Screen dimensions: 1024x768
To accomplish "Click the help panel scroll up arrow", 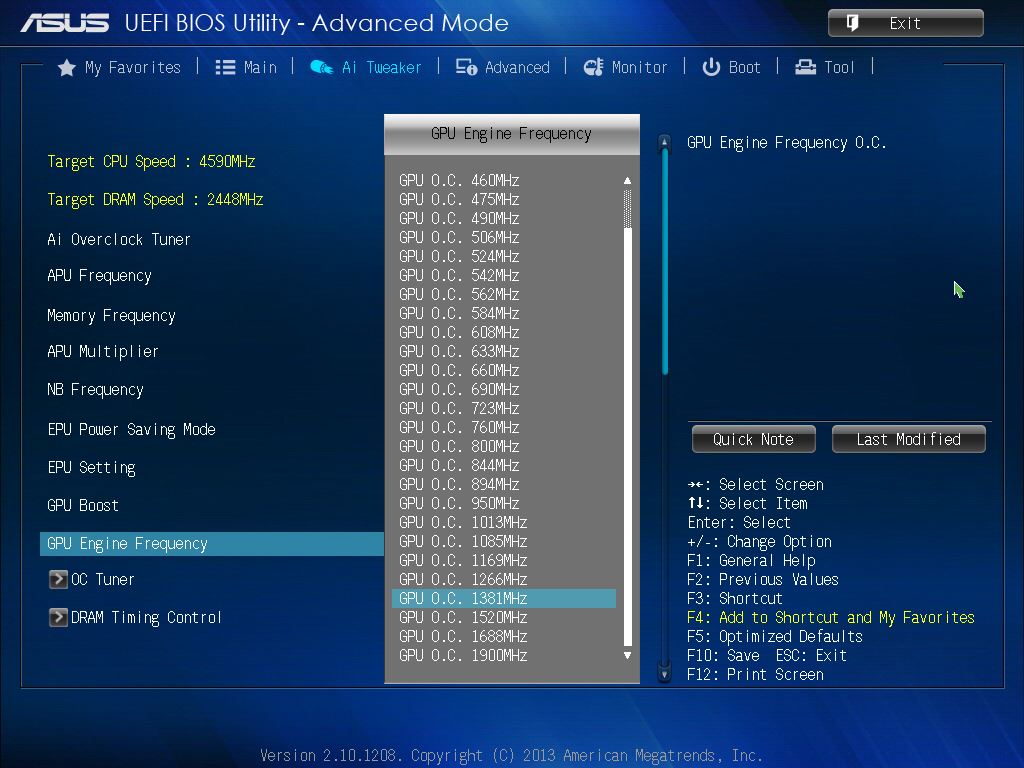I will pyautogui.click(x=665, y=142).
